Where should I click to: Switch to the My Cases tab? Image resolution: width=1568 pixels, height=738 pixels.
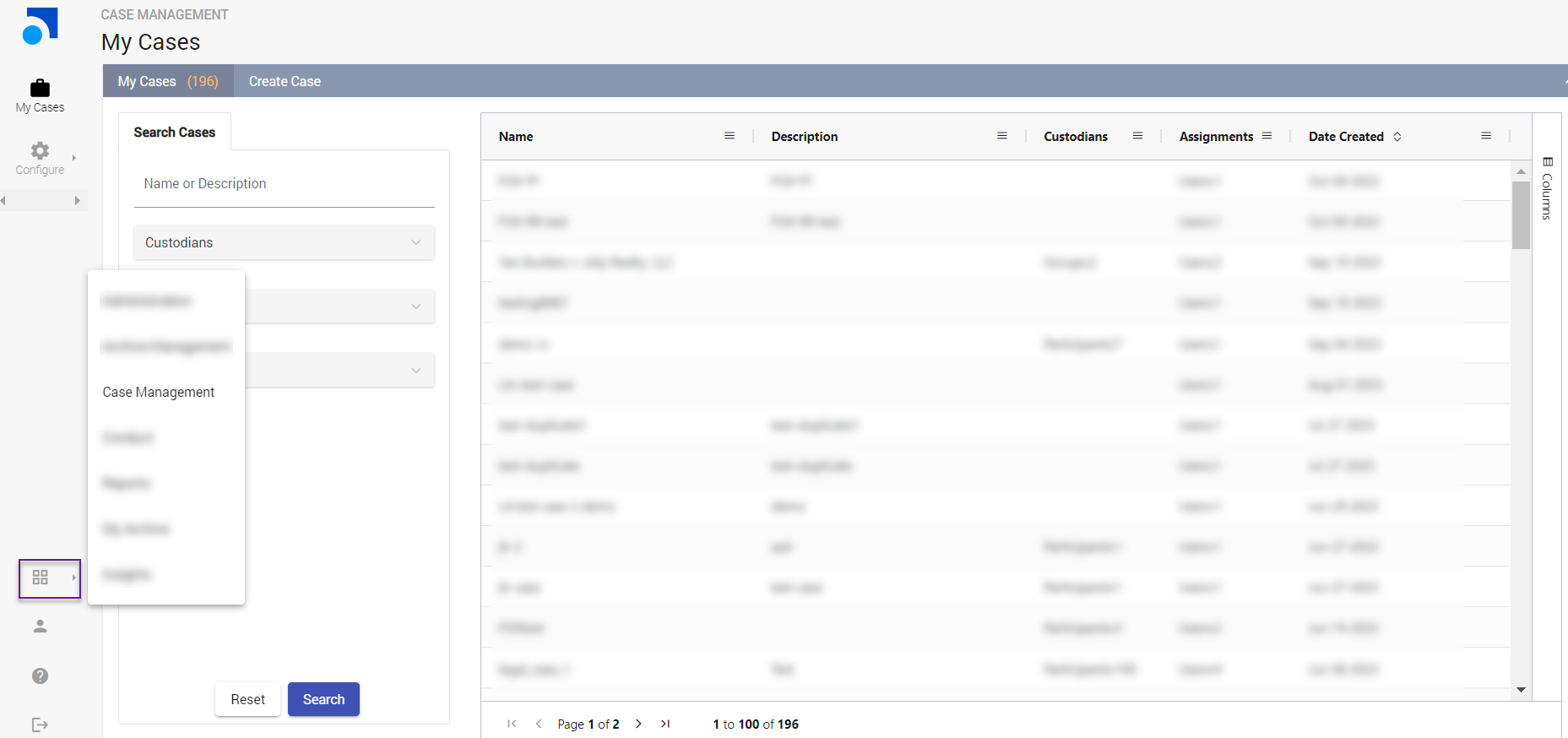click(168, 81)
